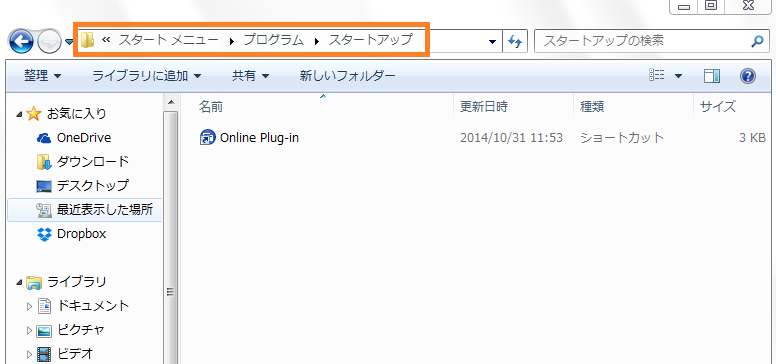Click the folder icon in address bar
This screenshot has height=364, width=776.
88,41
